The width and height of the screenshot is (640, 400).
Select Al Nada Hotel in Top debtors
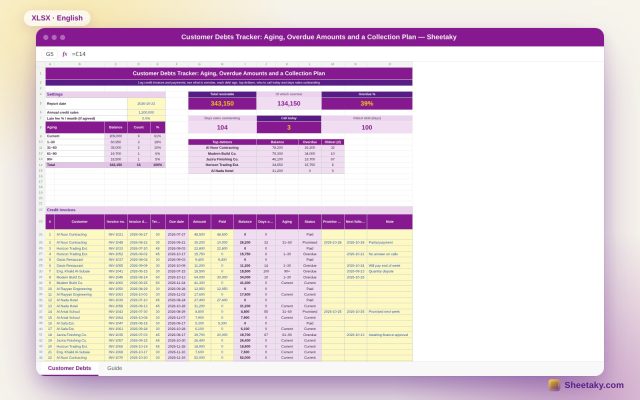(x=222, y=171)
